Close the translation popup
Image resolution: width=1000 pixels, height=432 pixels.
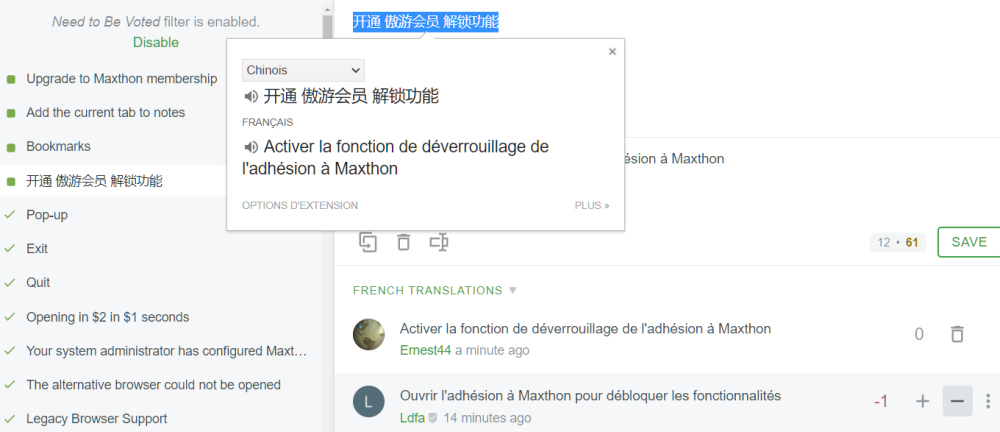[612, 52]
